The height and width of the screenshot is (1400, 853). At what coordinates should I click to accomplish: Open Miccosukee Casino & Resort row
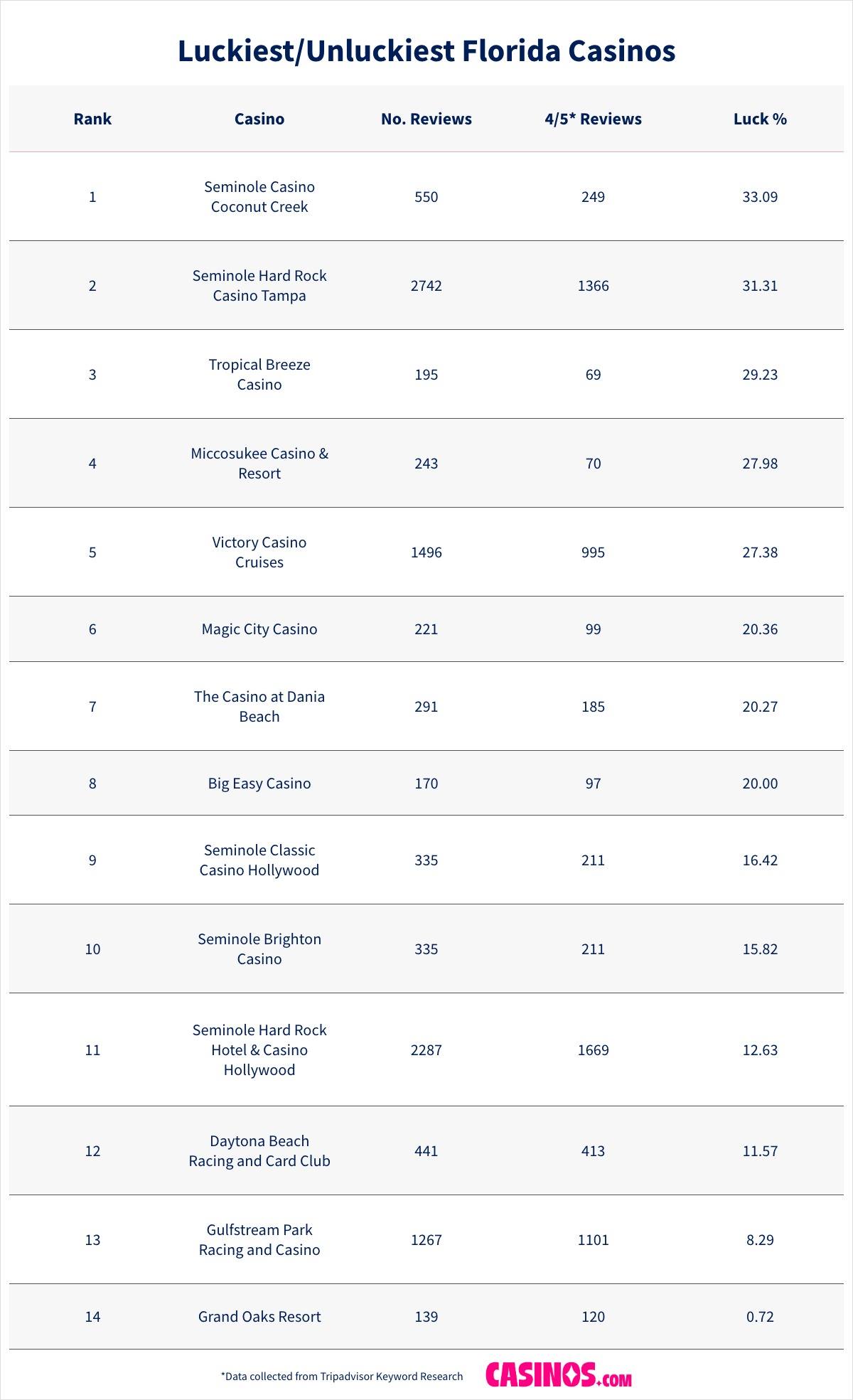pyautogui.click(x=259, y=464)
